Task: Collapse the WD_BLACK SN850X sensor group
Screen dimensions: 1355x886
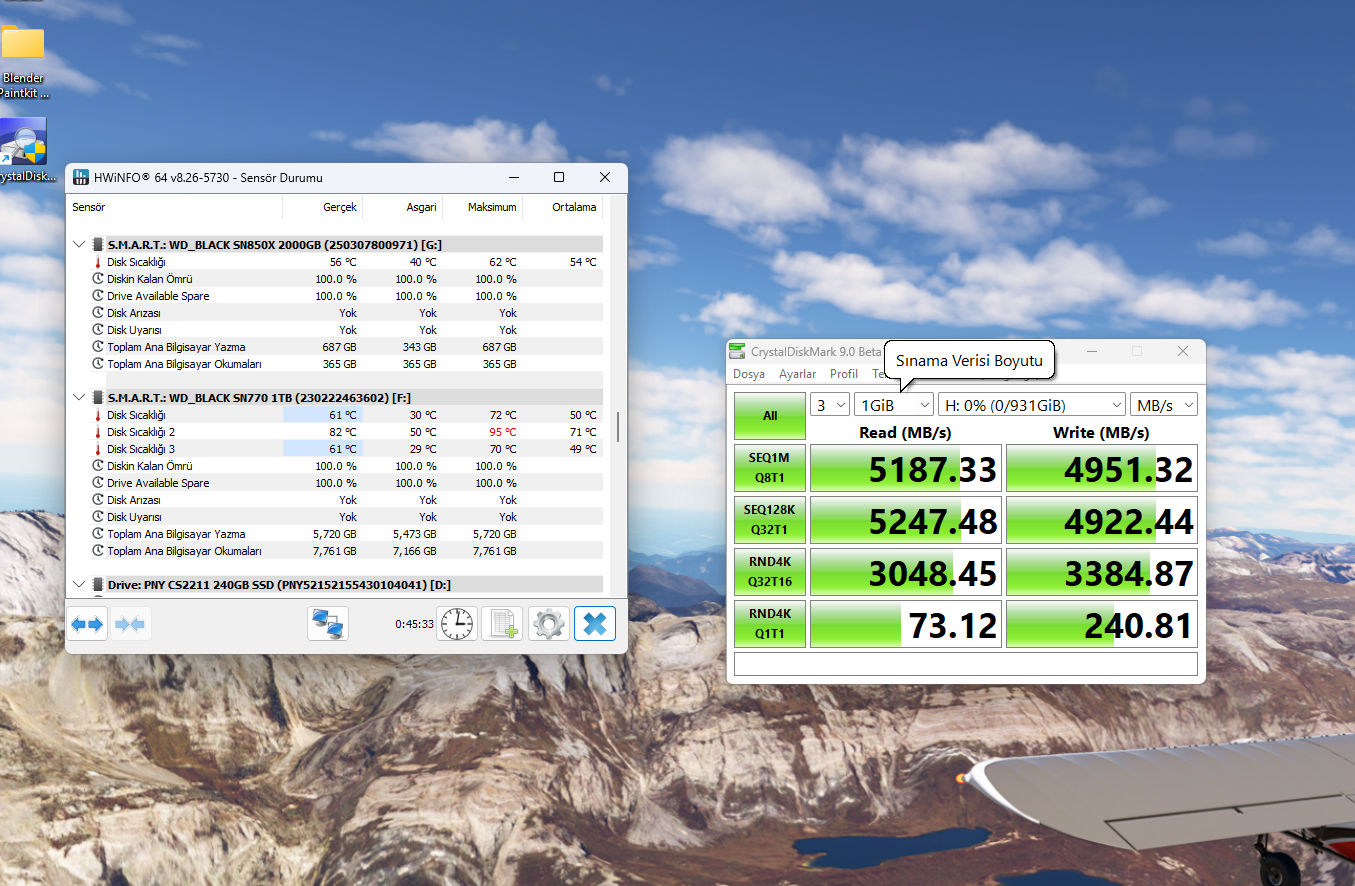Action: coord(79,244)
